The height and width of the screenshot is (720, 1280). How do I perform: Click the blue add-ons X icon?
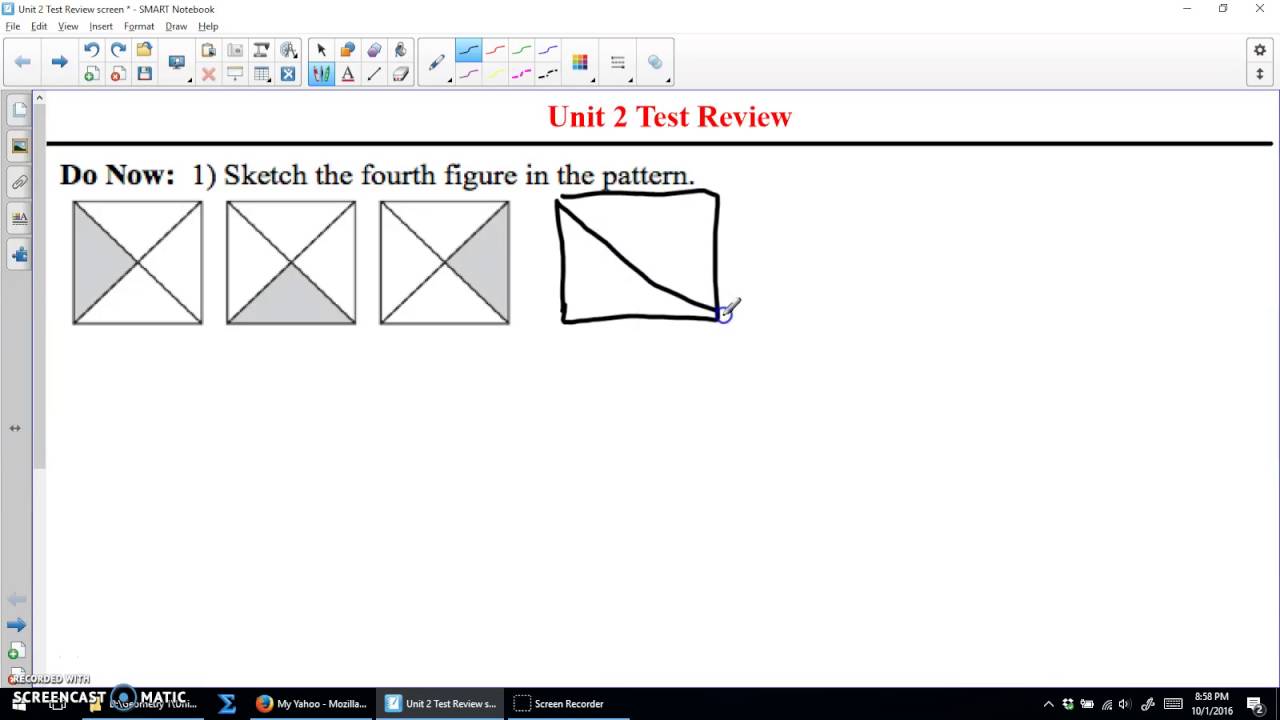[x=288, y=74]
